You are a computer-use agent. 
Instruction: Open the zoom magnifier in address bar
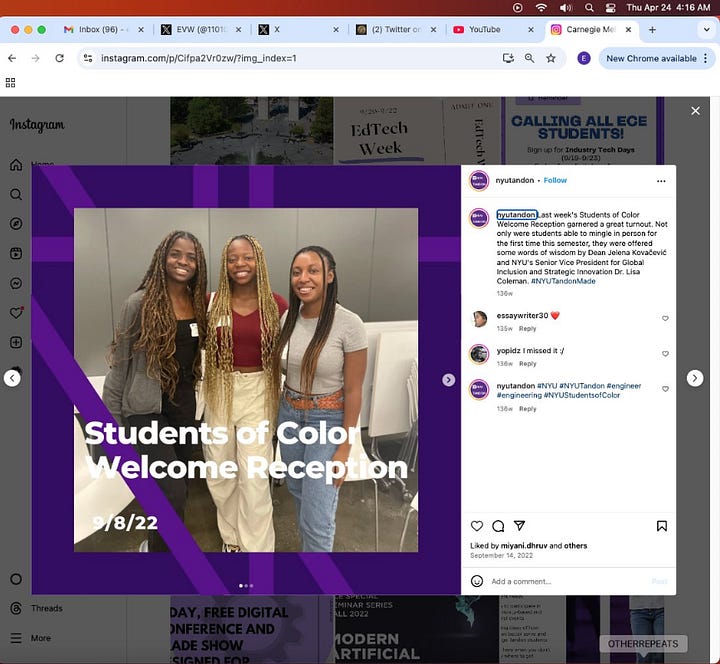point(529,58)
